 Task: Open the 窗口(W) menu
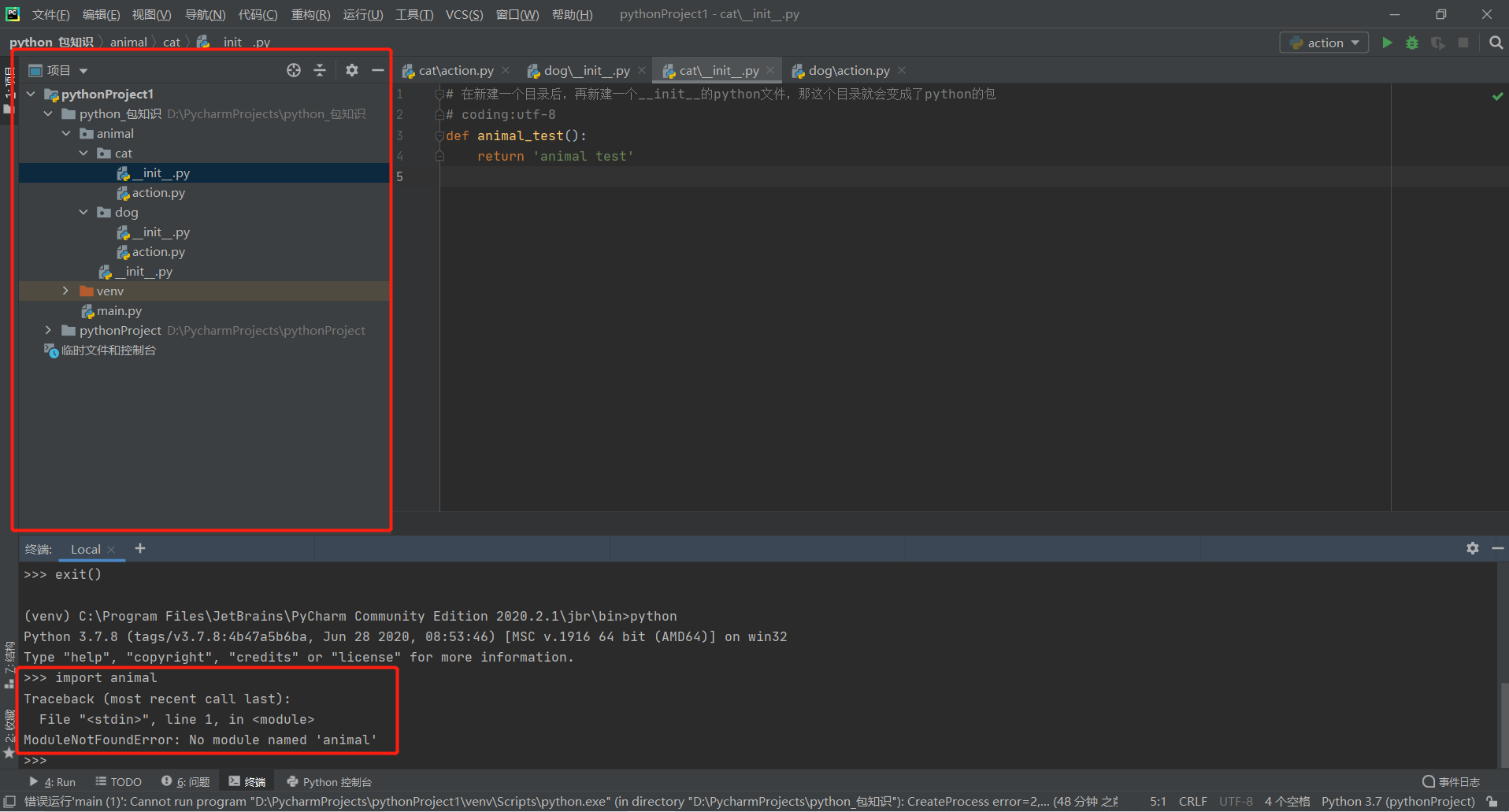pos(517,15)
